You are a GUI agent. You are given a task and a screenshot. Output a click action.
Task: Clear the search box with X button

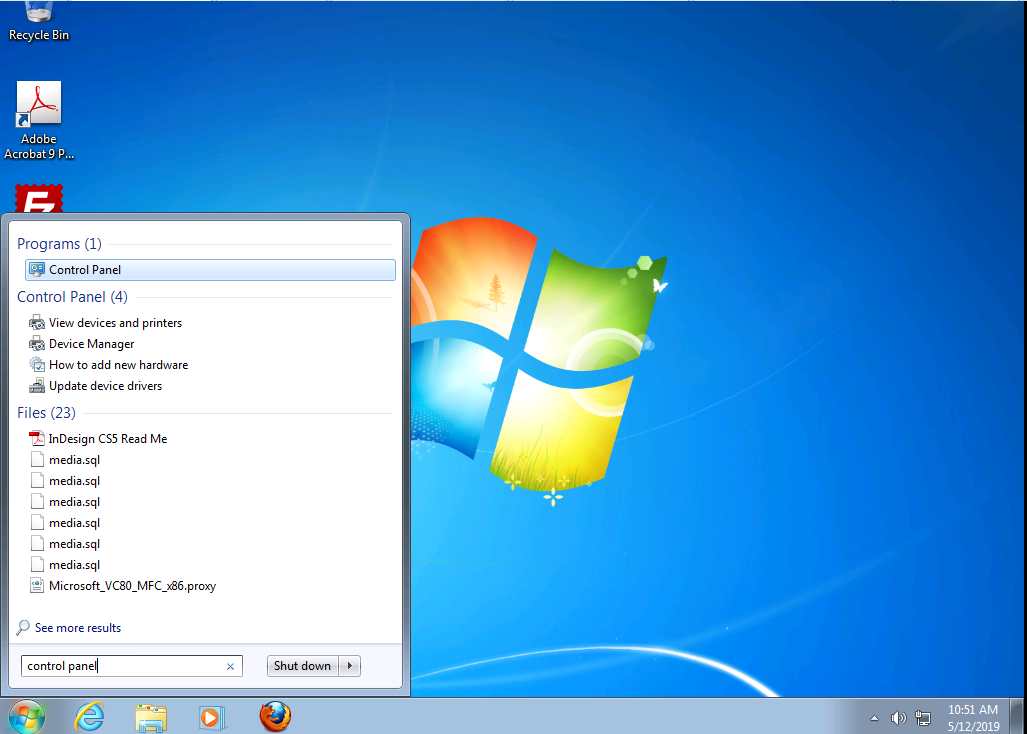click(230, 666)
